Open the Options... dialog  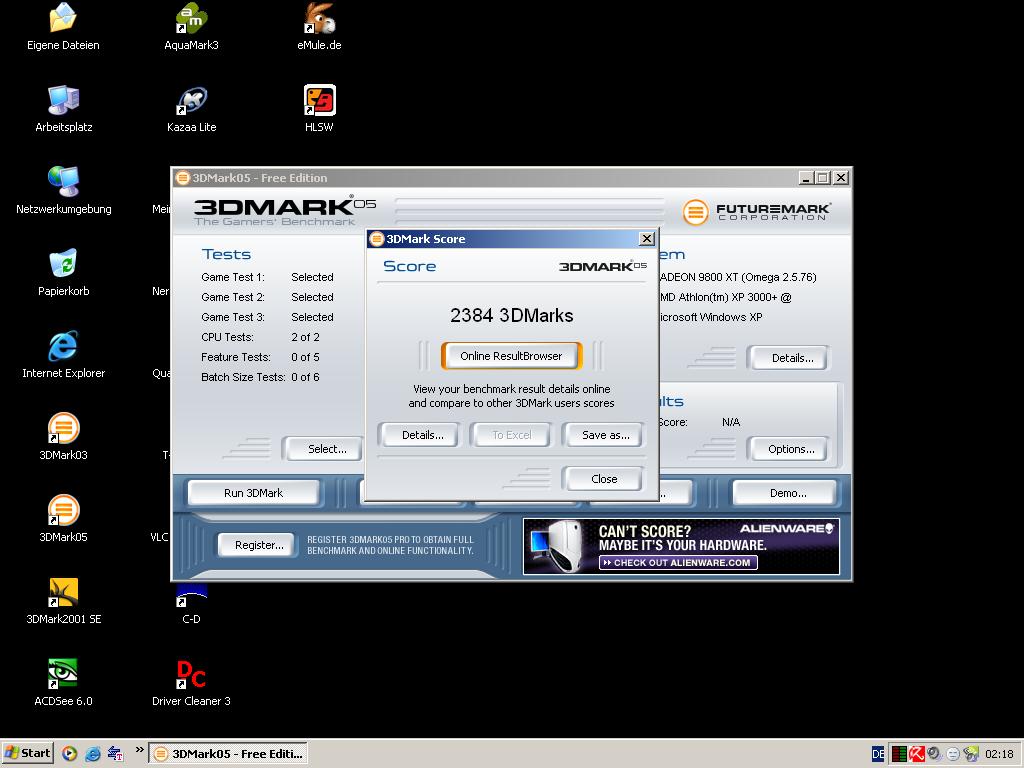(791, 449)
